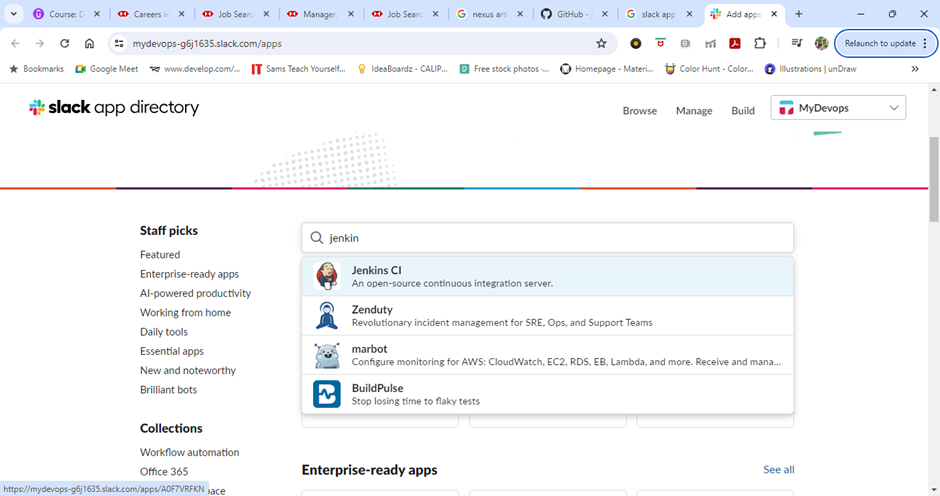Switch to the Careers tab
940x496 pixels.
[x=151, y=14]
